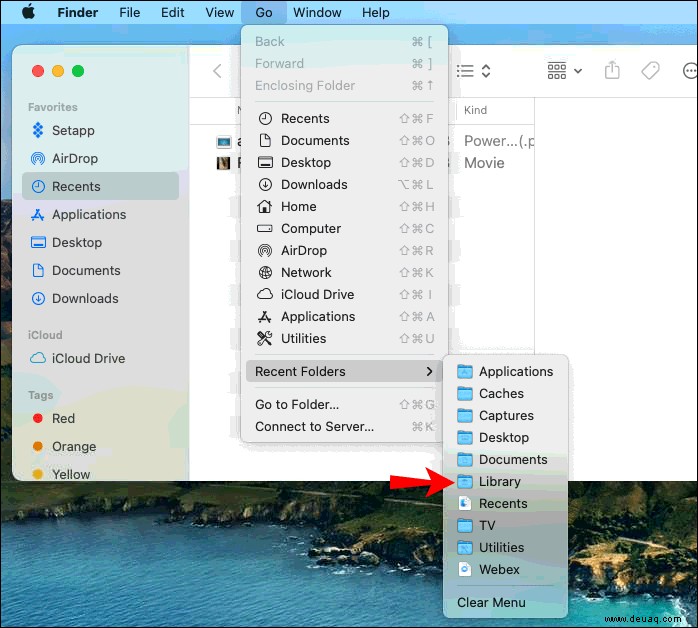Screen dimensions: 698x628
Task: Click the yellow minimize window button
Action: [58, 71]
